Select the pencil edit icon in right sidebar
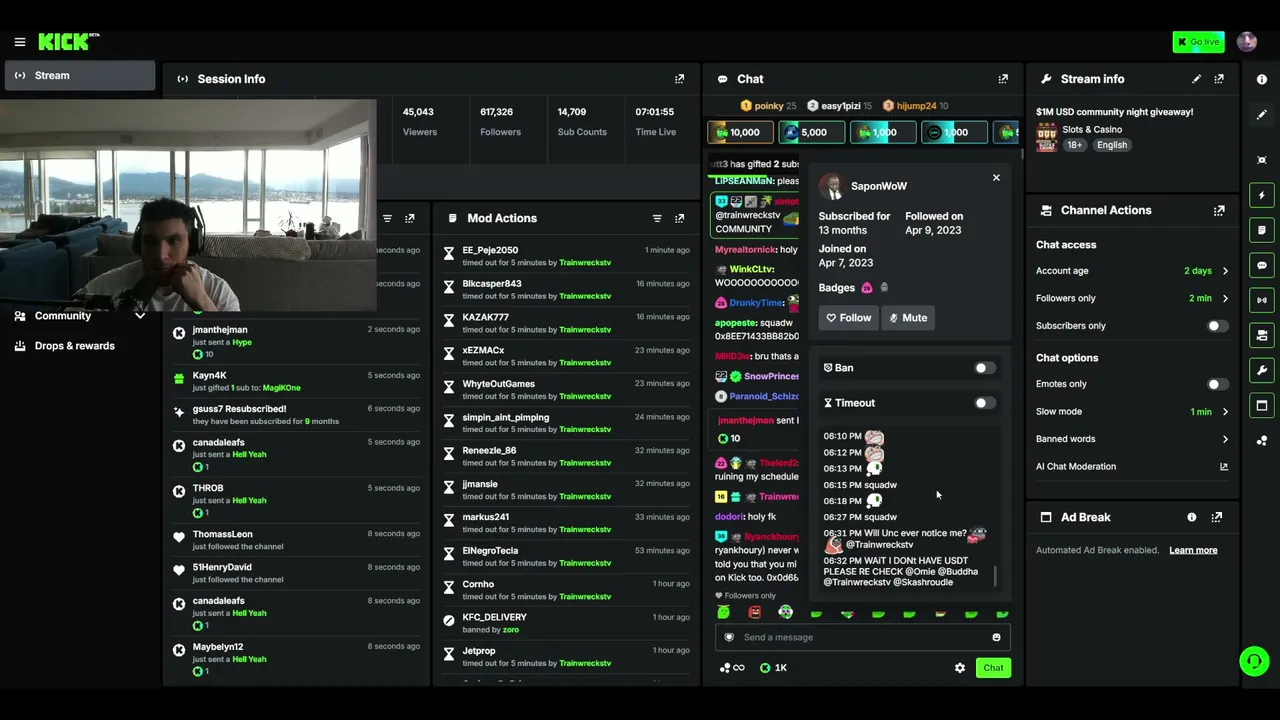 click(1262, 115)
